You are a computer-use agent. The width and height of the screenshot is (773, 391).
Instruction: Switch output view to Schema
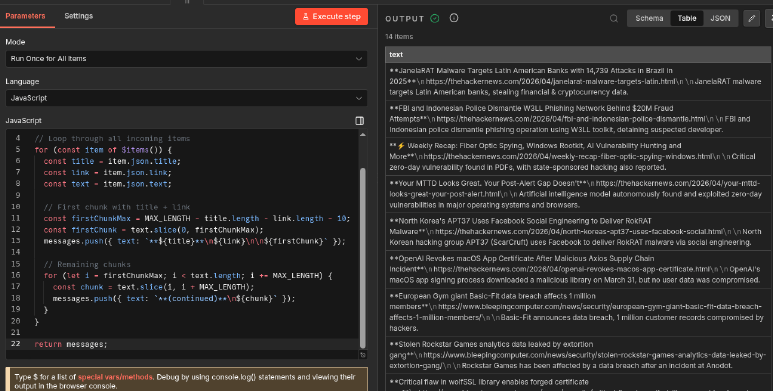tap(649, 18)
